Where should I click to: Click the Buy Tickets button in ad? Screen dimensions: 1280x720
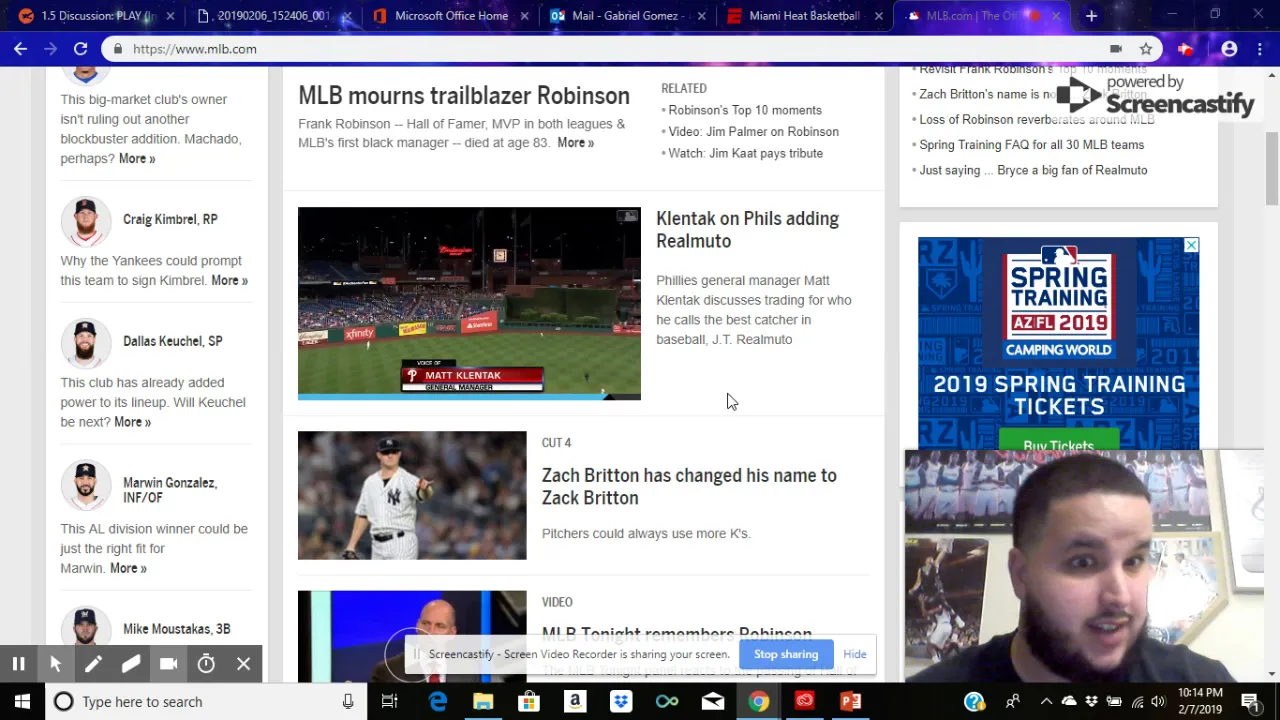tap(1058, 444)
